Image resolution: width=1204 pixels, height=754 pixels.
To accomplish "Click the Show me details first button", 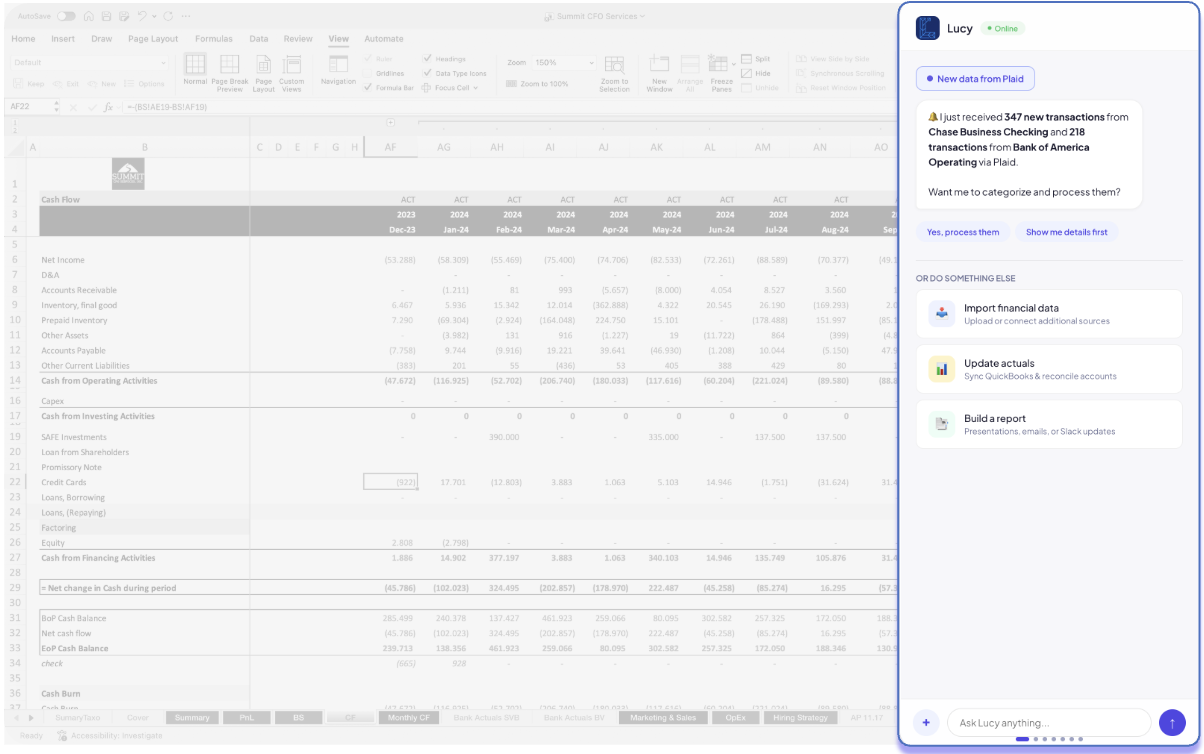I will coord(1067,231).
